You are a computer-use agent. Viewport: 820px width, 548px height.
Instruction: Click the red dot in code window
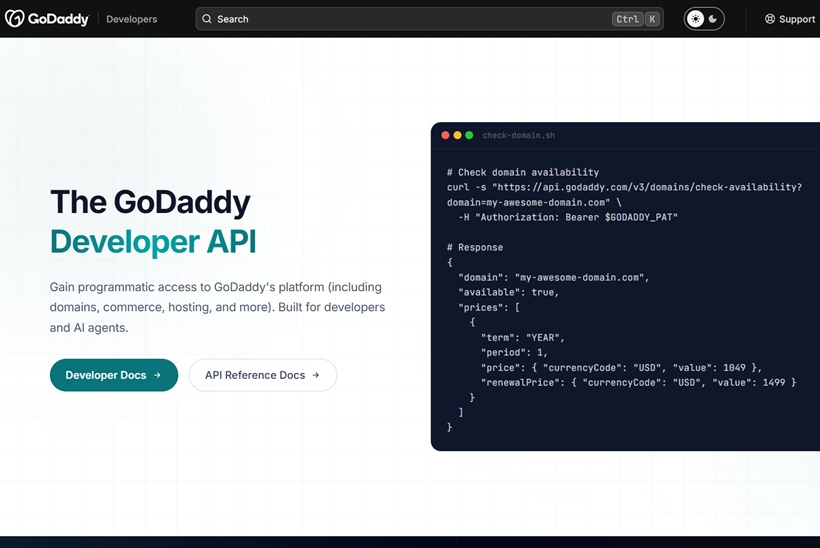[x=445, y=135]
